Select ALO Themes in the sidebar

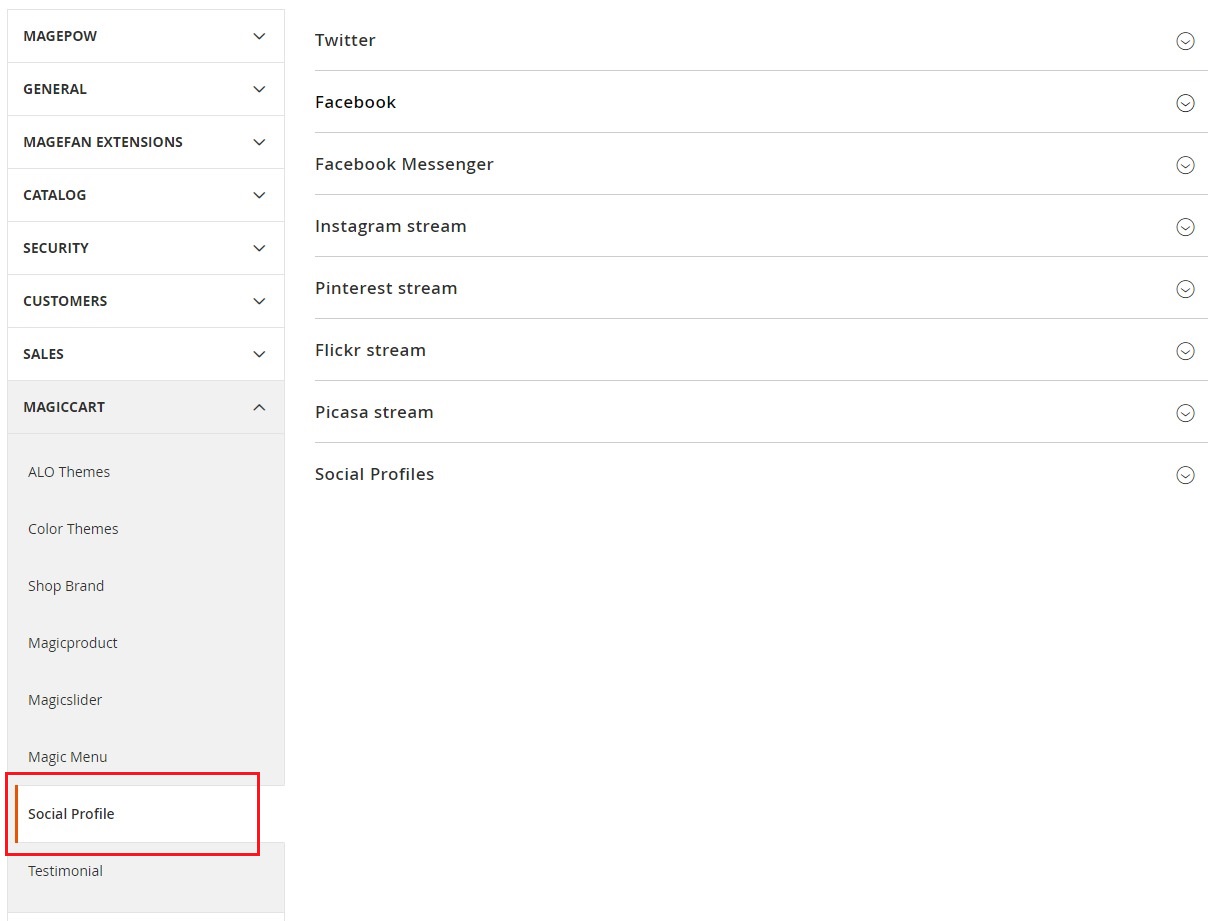tap(69, 472)
